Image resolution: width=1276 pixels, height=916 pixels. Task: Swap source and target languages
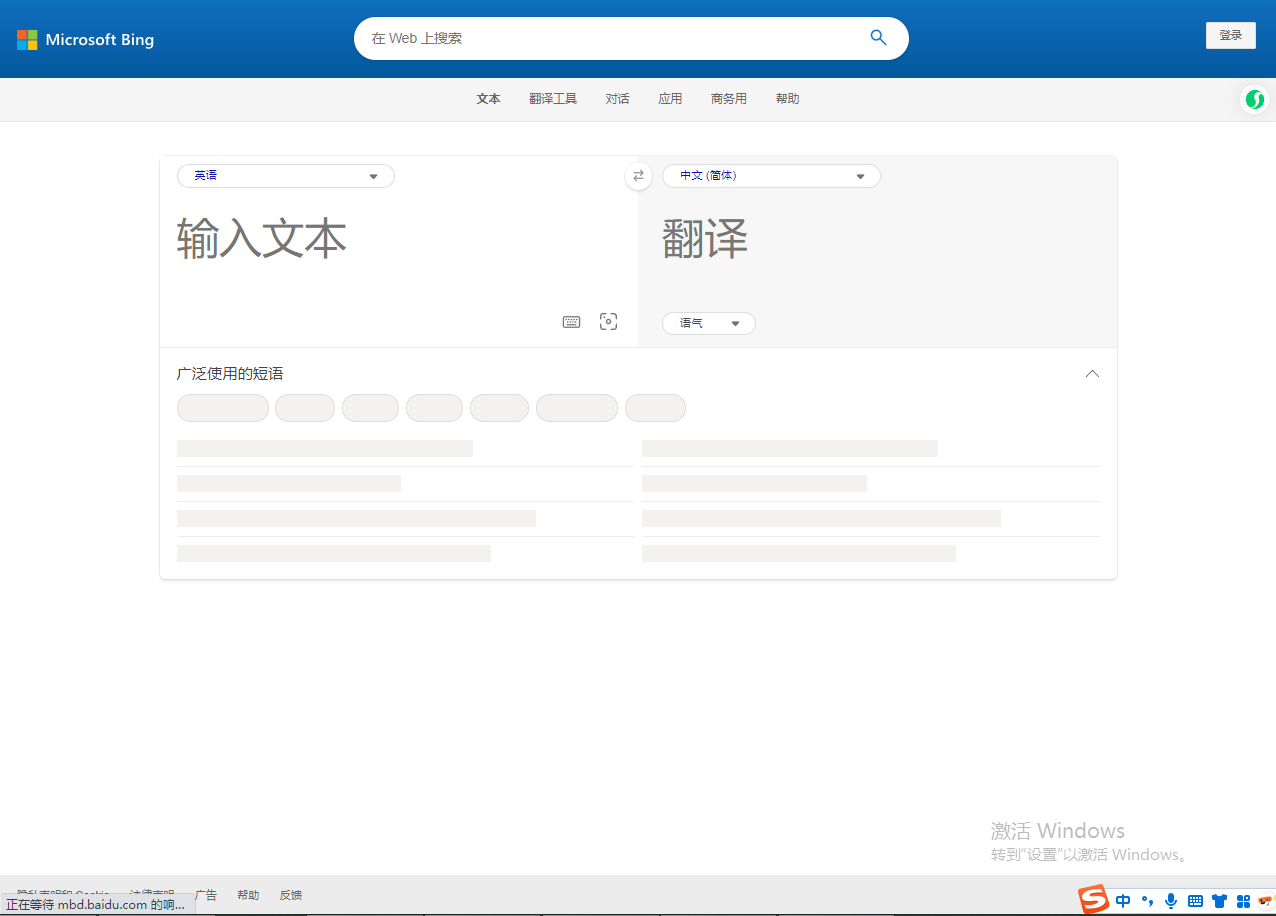[638, 176]
